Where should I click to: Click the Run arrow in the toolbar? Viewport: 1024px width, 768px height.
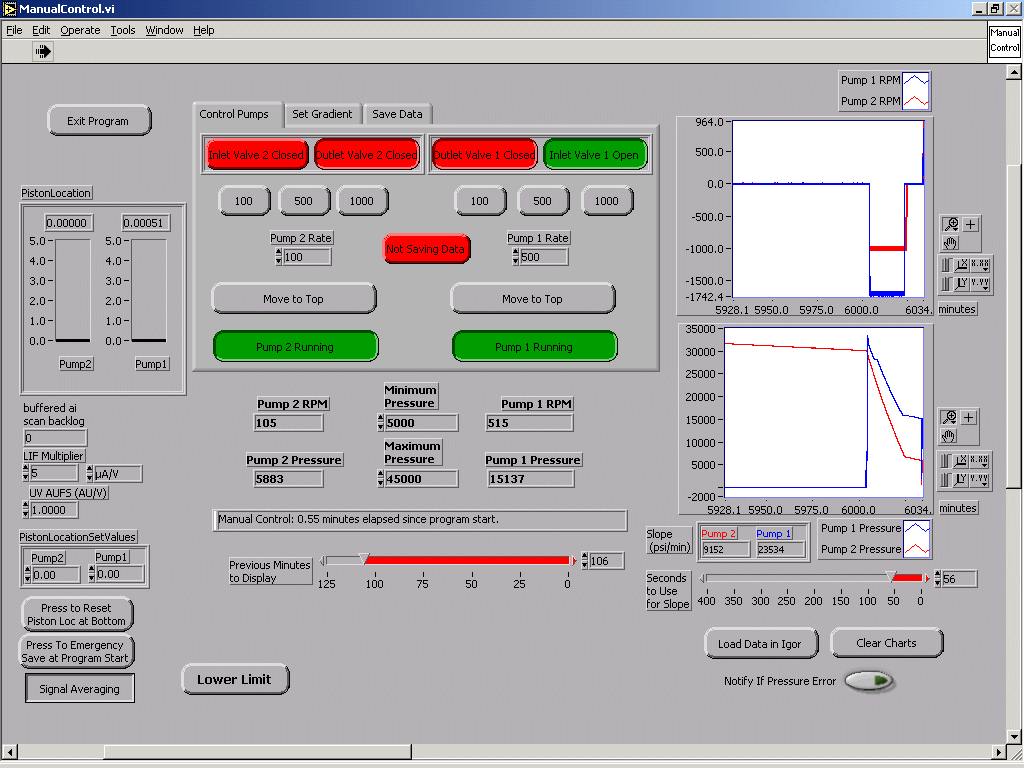coord(43,52)
